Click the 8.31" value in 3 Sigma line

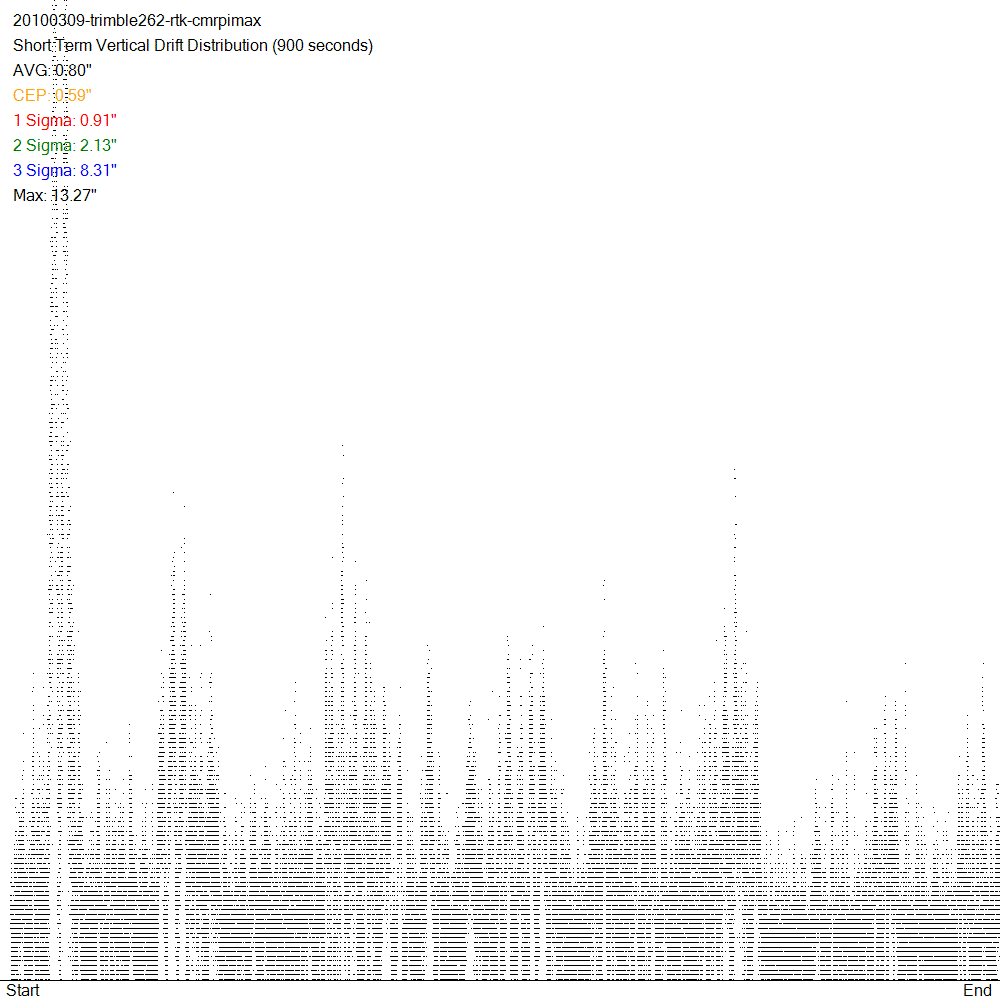click(x=98, y=171)
